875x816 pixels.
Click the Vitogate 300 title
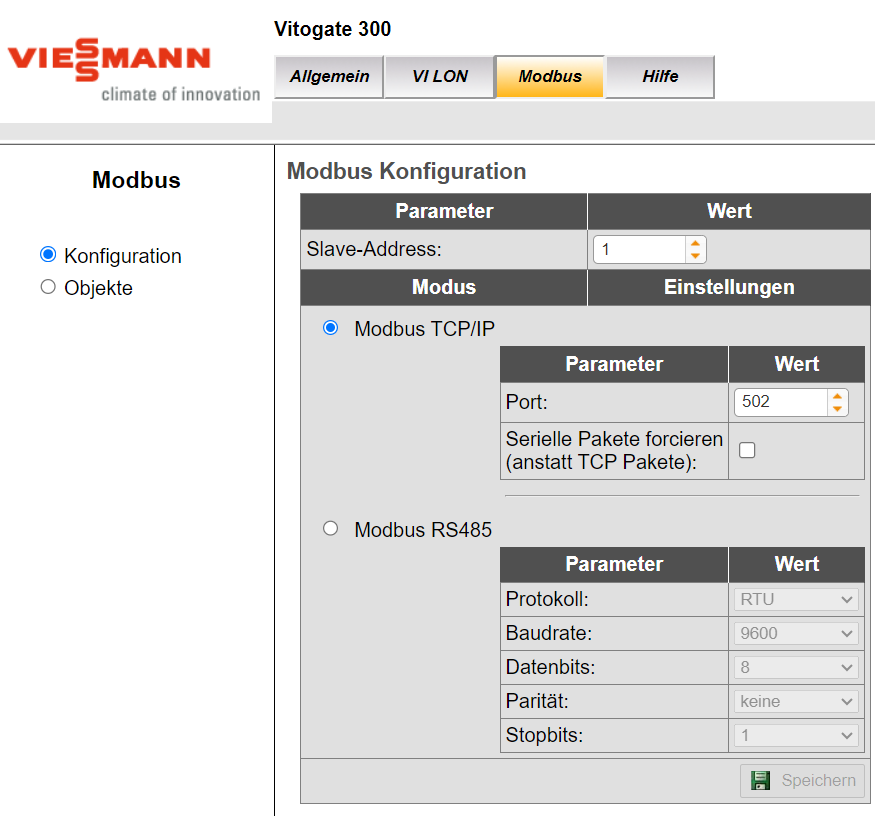(x=333, y=29)
